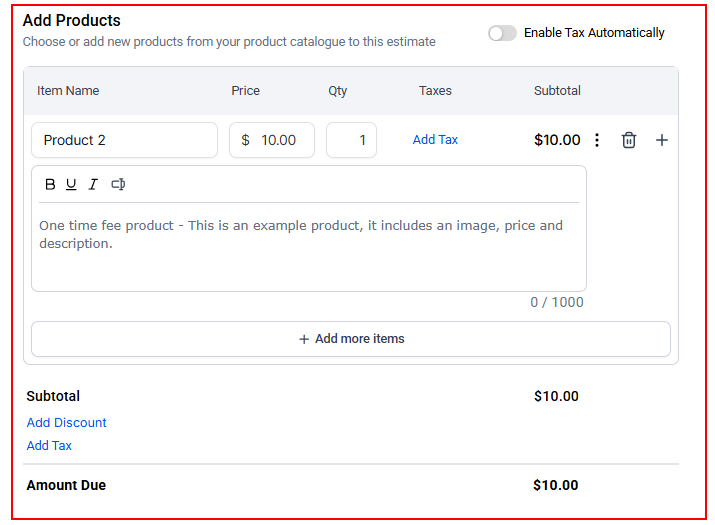Select the Amount Due label
Viewport: 715px width, 525px height.
point(66,485)
